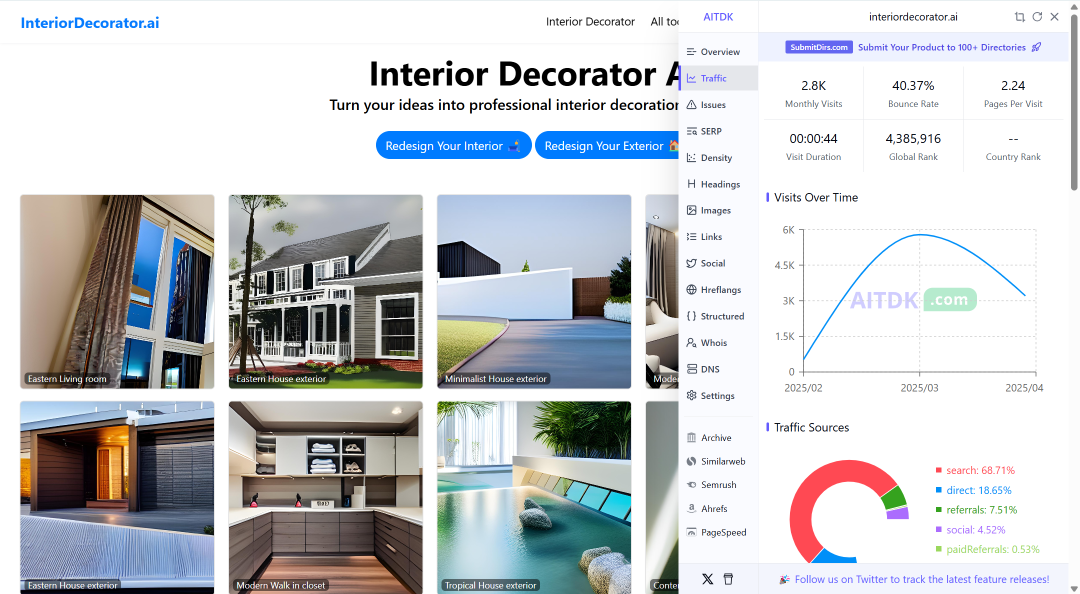
Task: Open the Headings section
Action: [x=718, y=184]
